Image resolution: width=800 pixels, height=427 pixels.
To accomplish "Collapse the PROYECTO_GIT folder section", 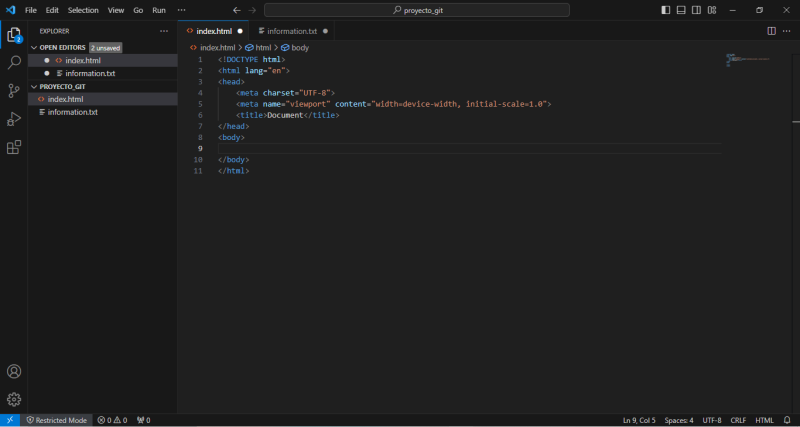I will click(x=61, y=86).
